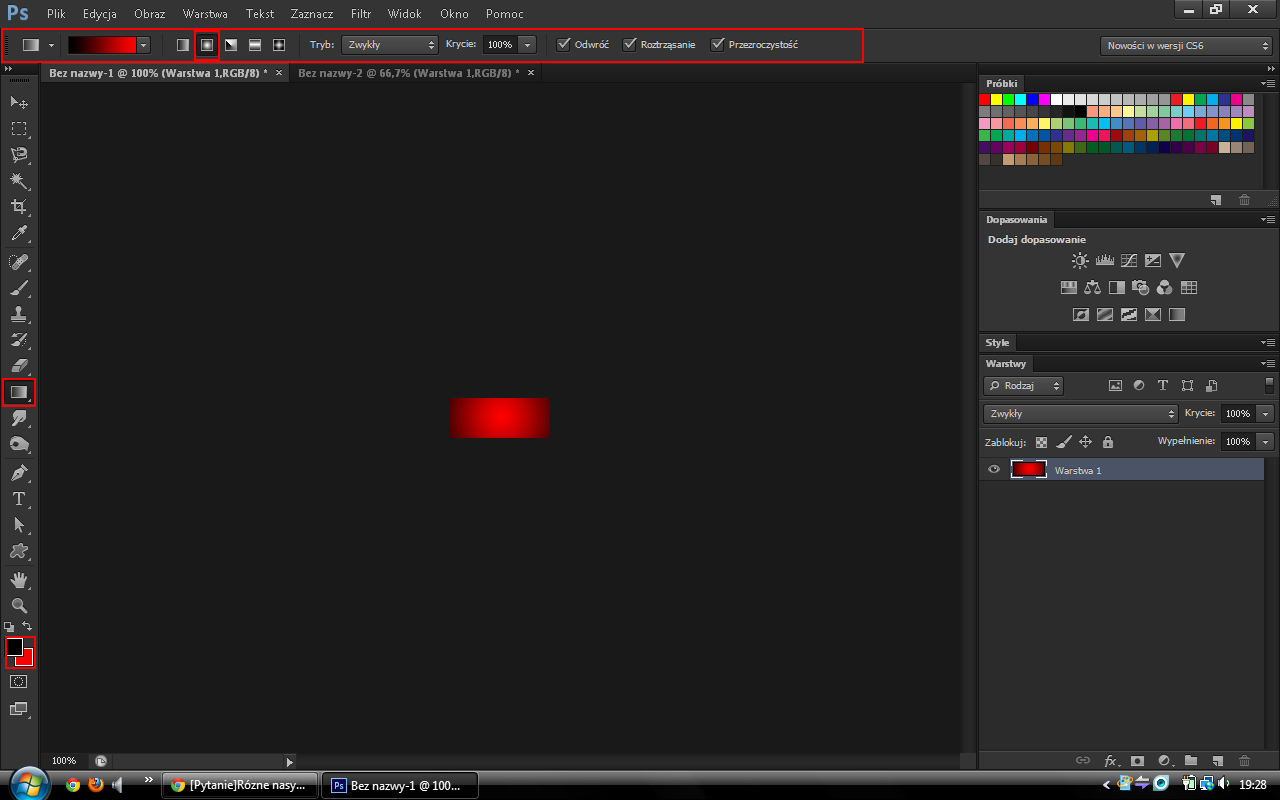Select the Zoom magnifier tool
The height and width of the screenshot is (800, 1280).
(19, 606)
